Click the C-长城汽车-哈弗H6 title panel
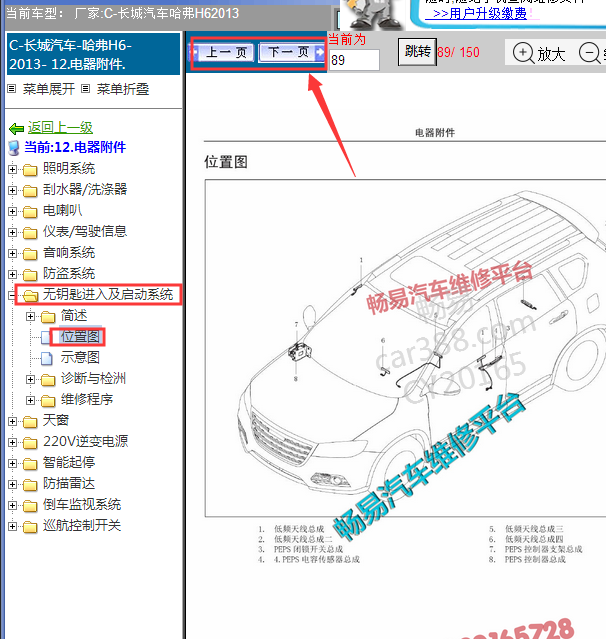Screen dimensions: 606x639 93,54
